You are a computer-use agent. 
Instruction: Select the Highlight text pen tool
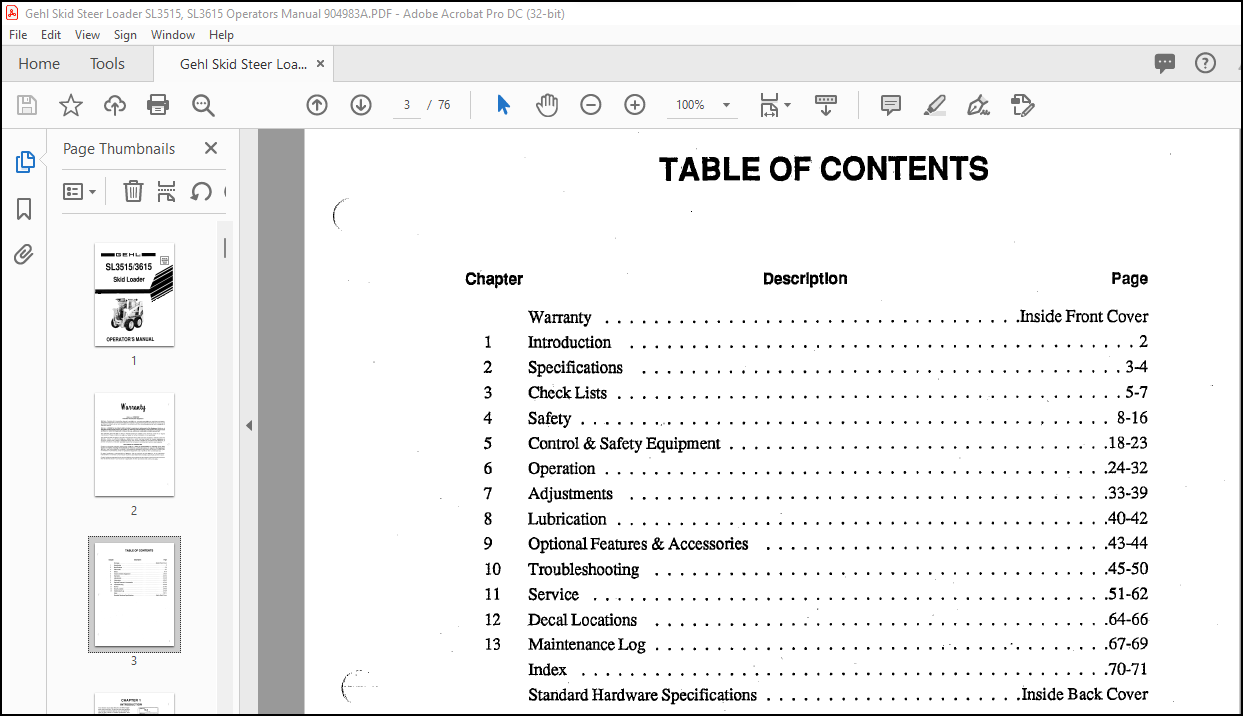[935, 105]
